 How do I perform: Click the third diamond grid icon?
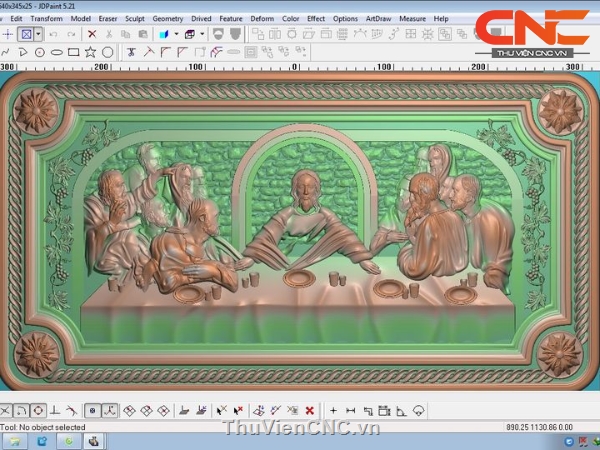click(164, 411)
